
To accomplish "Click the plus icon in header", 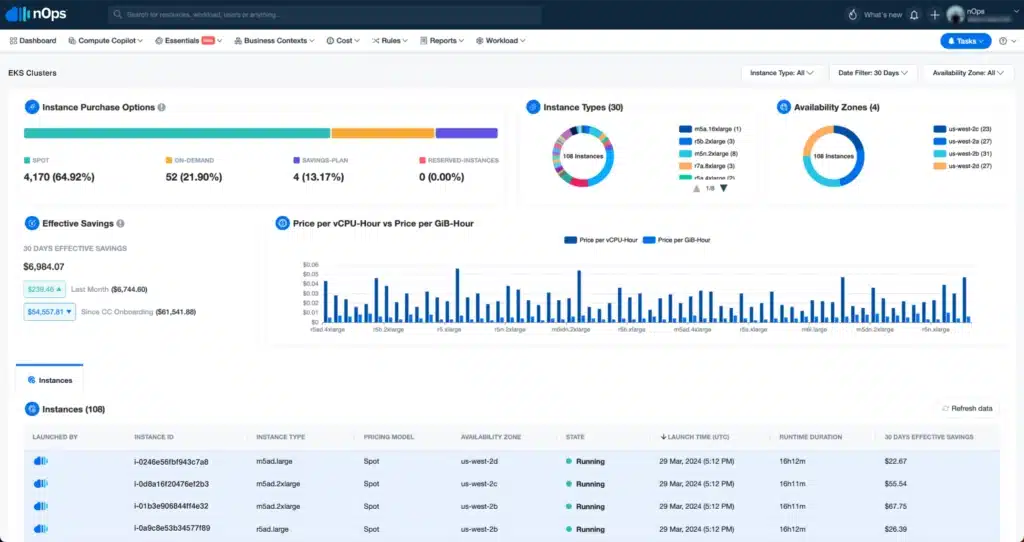I will click(935, 15).
